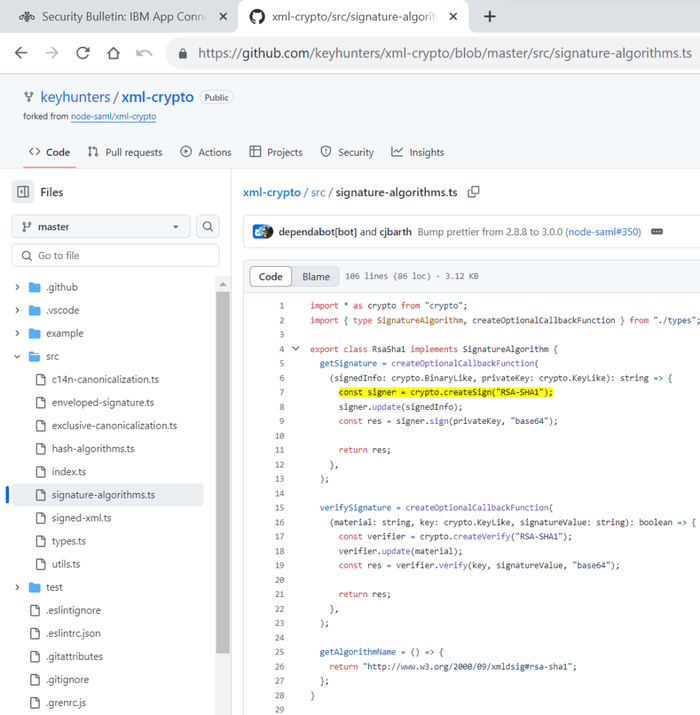
Task: Open the xml-crypto repository title link
Action: [x=157, y=97]
